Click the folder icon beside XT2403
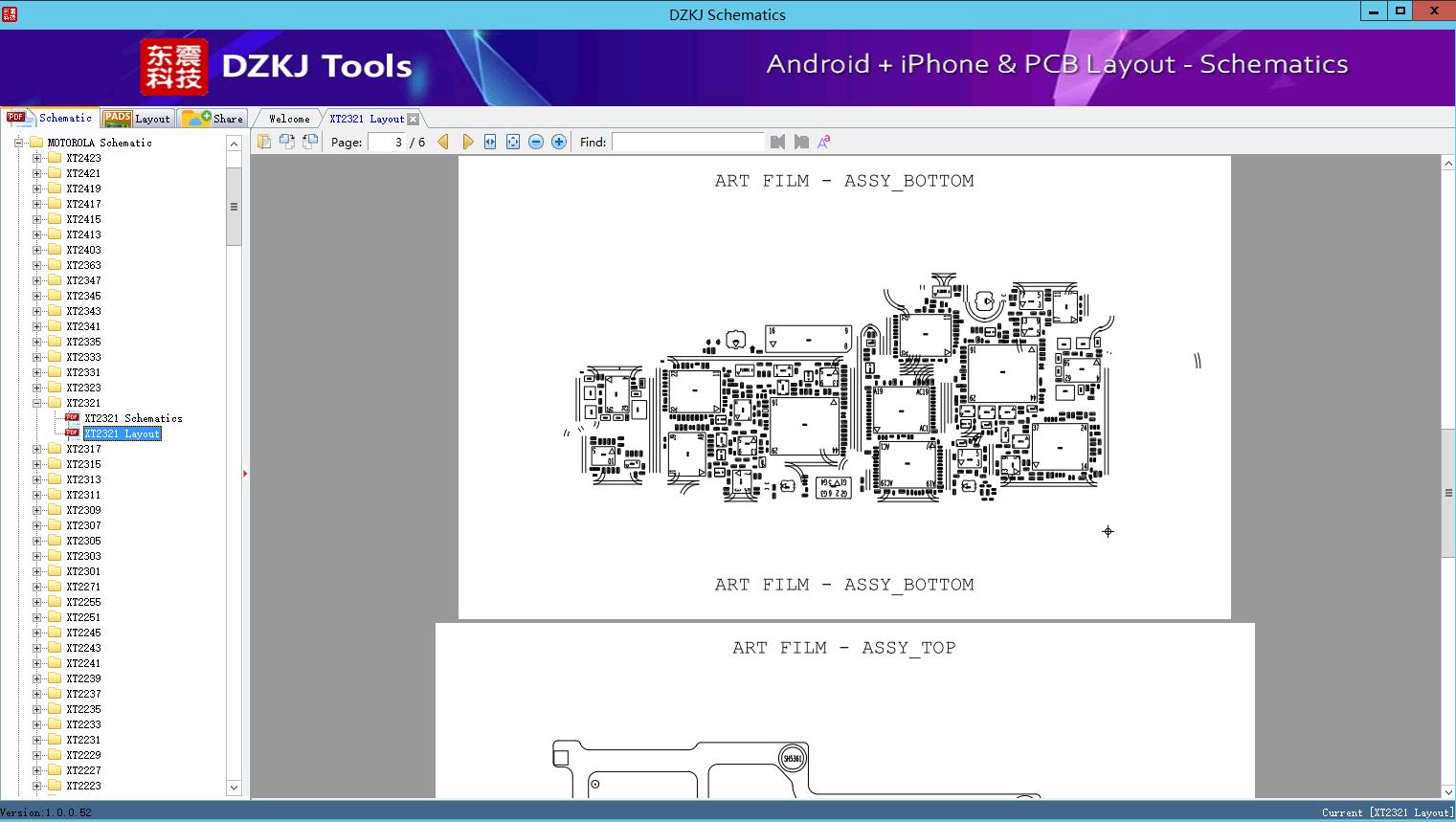The image size is (1456, 822). click(55, 250)
